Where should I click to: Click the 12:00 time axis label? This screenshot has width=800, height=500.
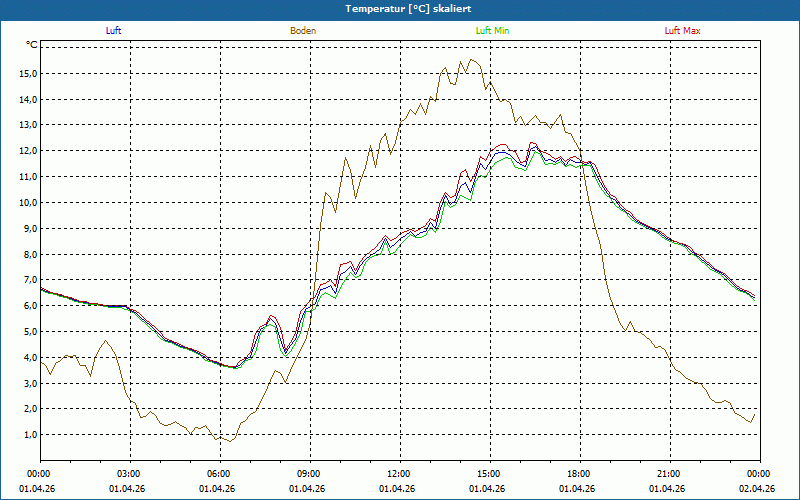click(399, 474)
